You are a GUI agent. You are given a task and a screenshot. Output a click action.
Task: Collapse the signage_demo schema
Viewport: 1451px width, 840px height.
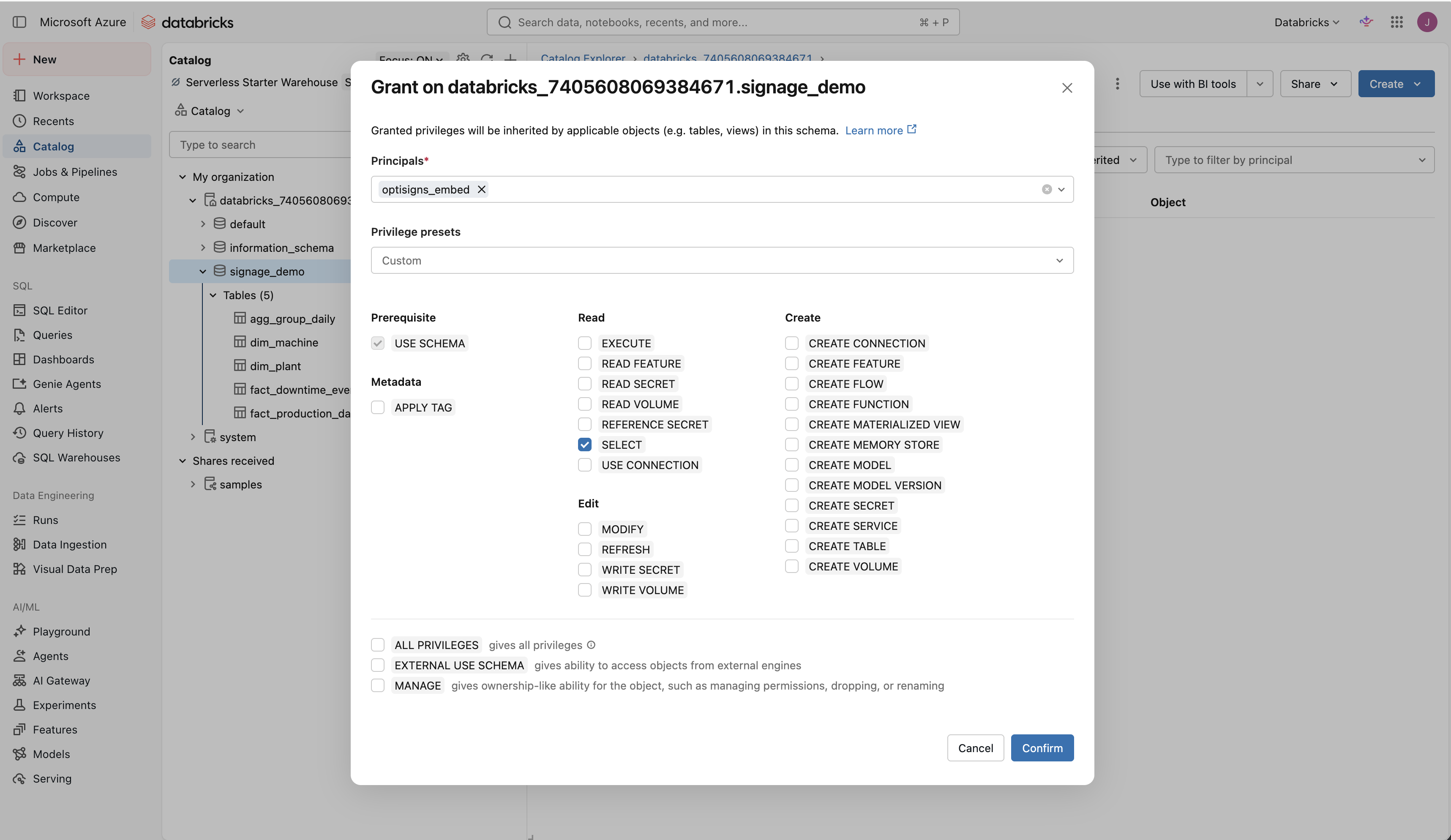click(x=203, y=271)
